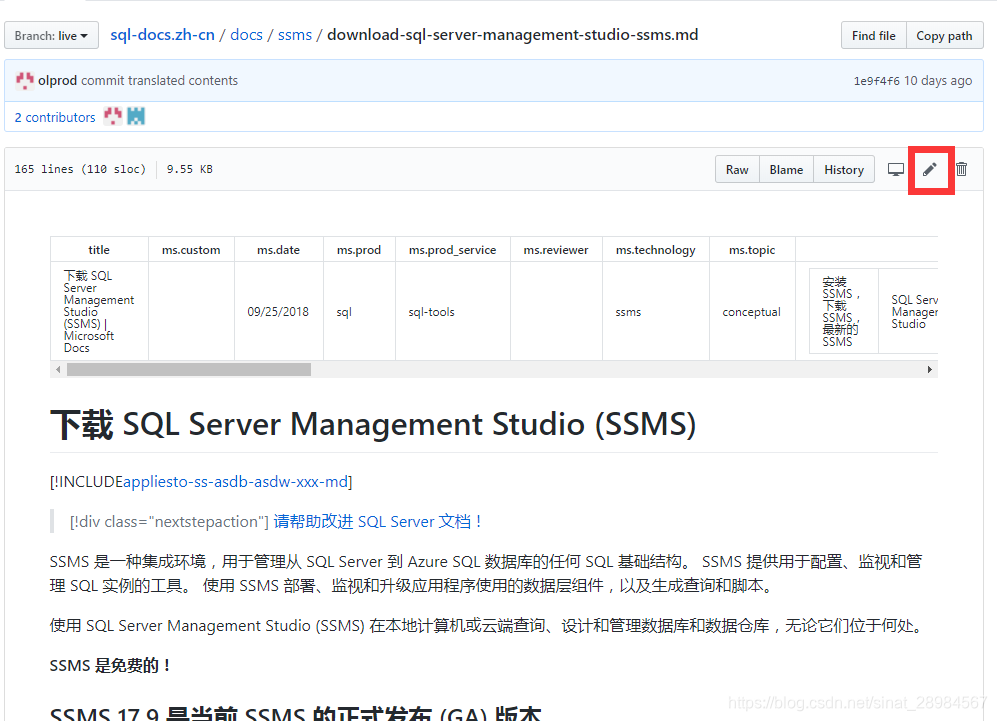The height and width of the screenshot is (721, 997).
Task: View Raw file content
Action: pyautogui.click(x=737, y=170)
